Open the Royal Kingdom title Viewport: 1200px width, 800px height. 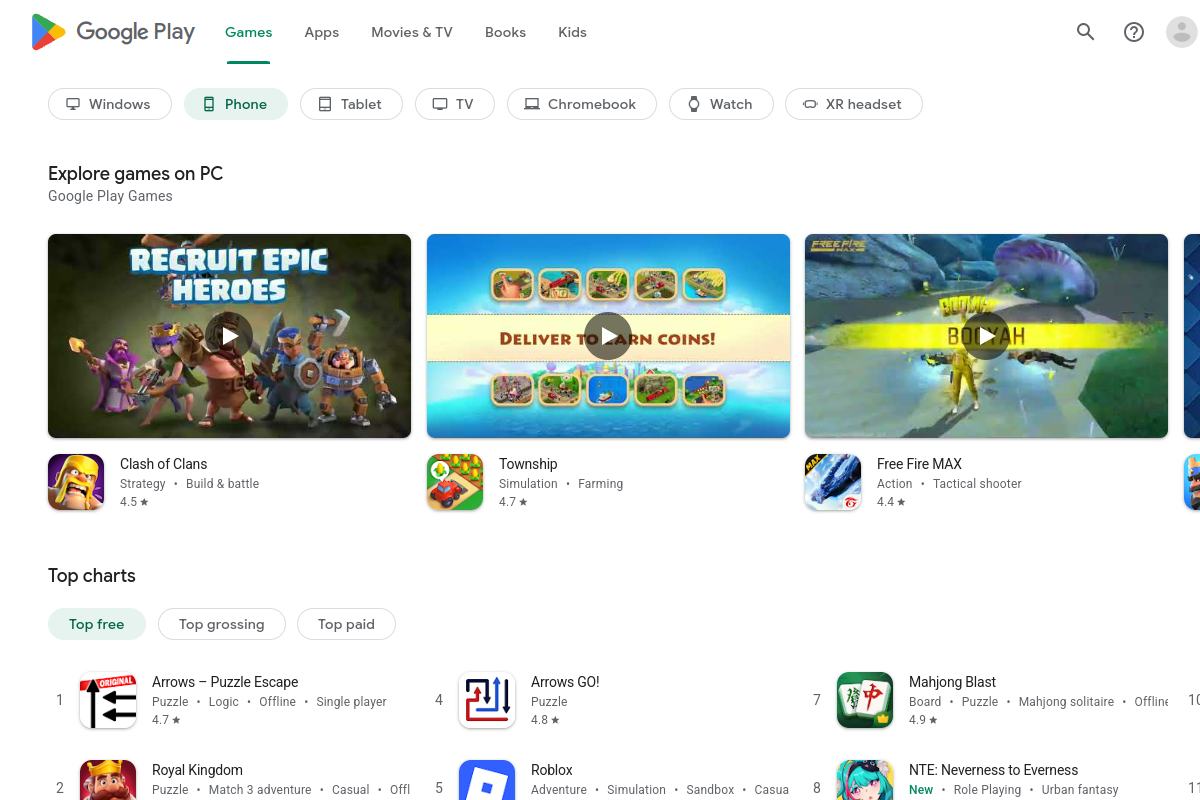[197, 770]
